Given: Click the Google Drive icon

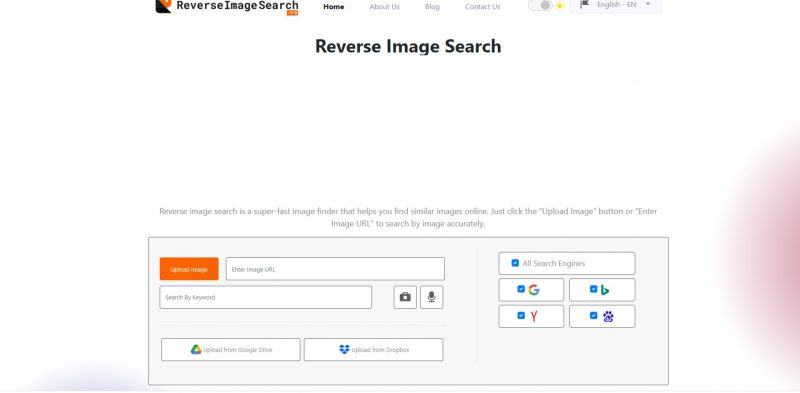Looking at the screenshot, I should (196, 350).
